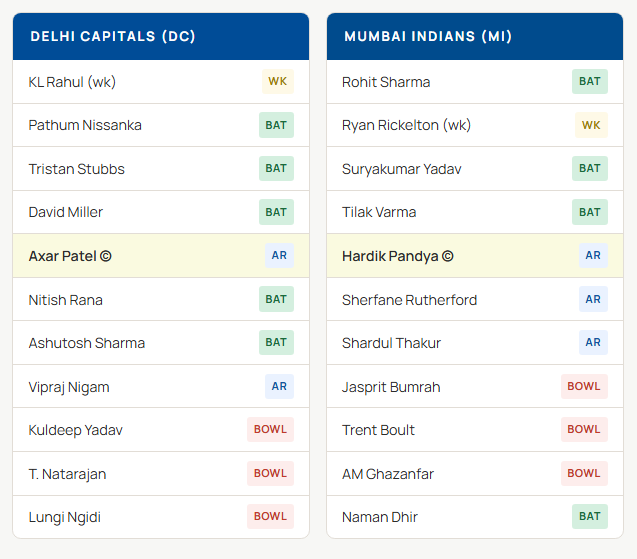
Task: Click the BOWL badge beside Kuldeep Yadav
Action: (270, 430)
